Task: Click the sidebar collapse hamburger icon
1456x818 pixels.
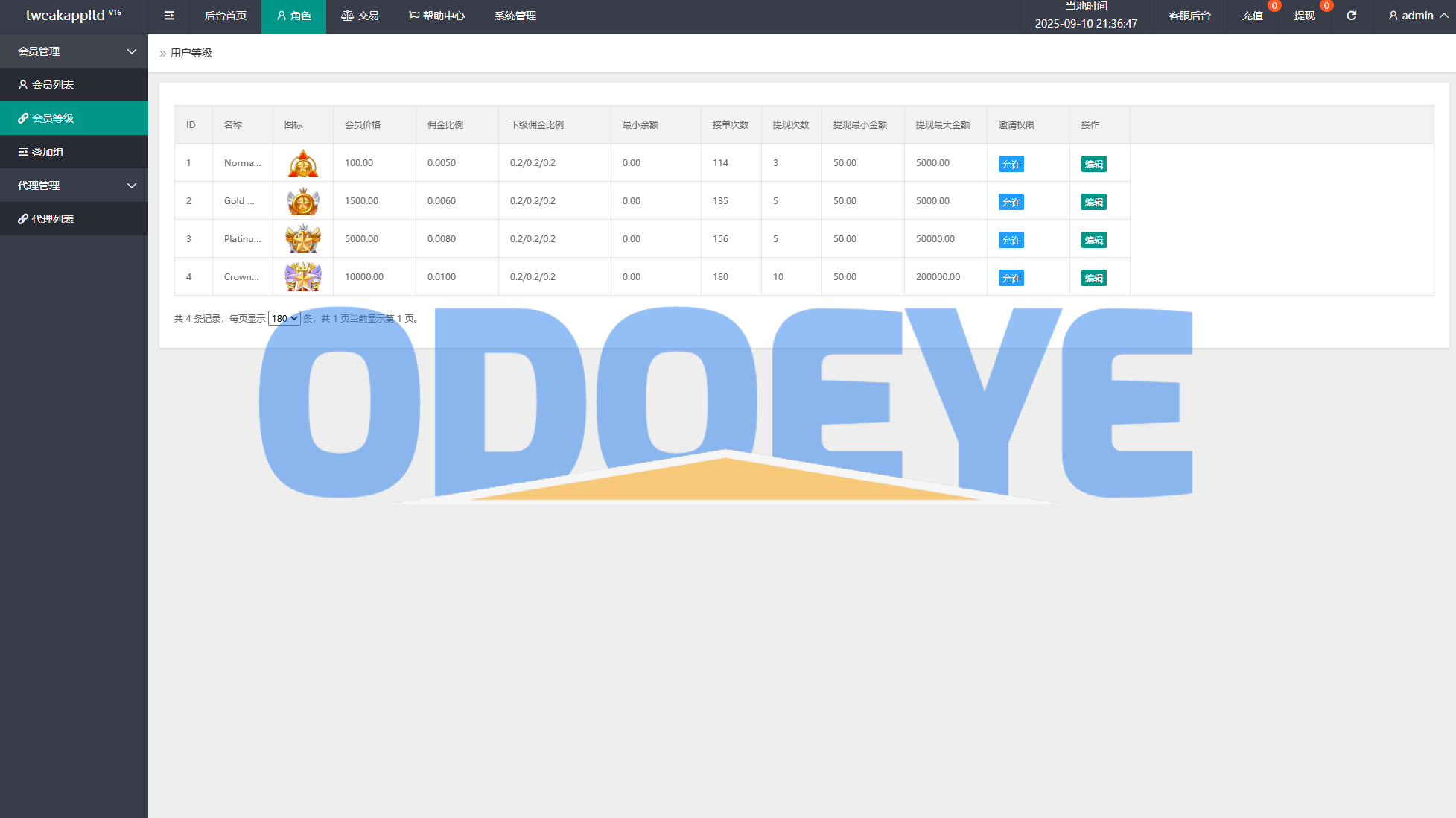Action: tap(169, 16)
